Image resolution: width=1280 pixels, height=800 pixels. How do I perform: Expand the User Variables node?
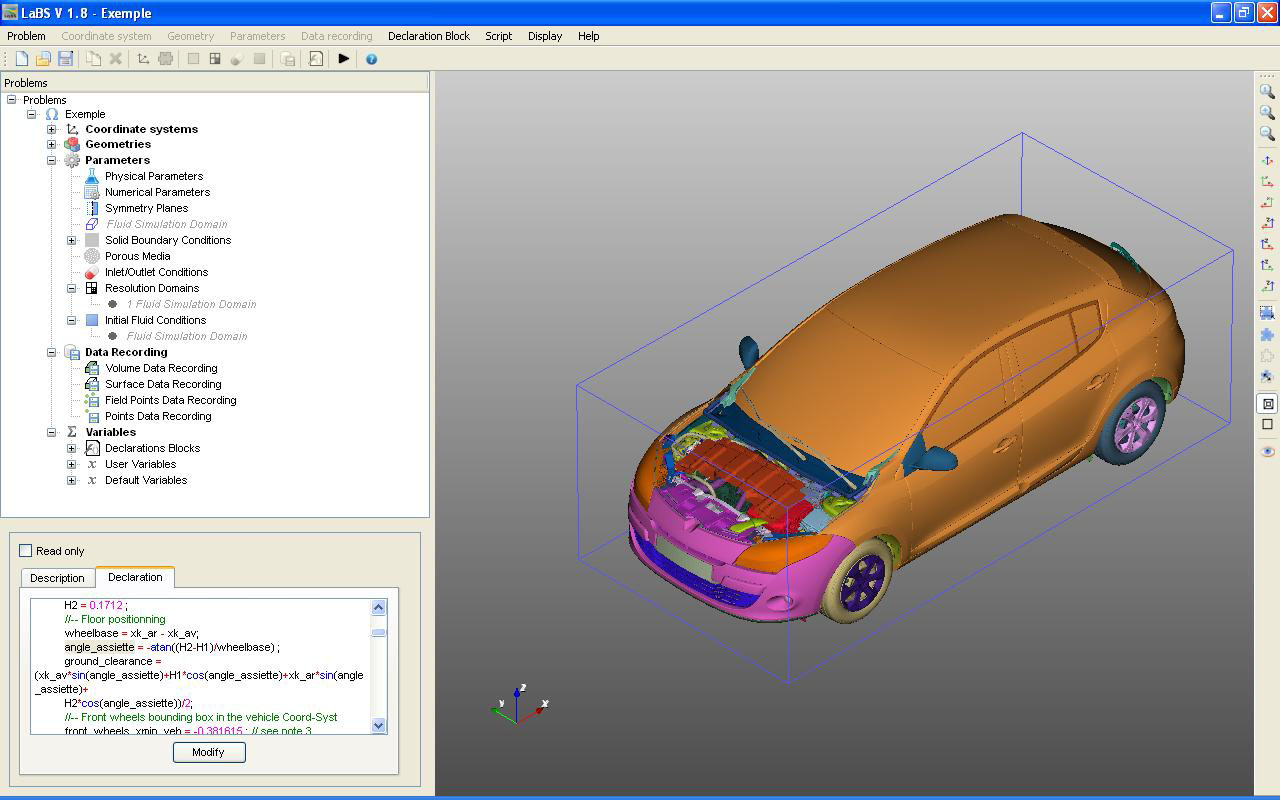tap(70, 464)
